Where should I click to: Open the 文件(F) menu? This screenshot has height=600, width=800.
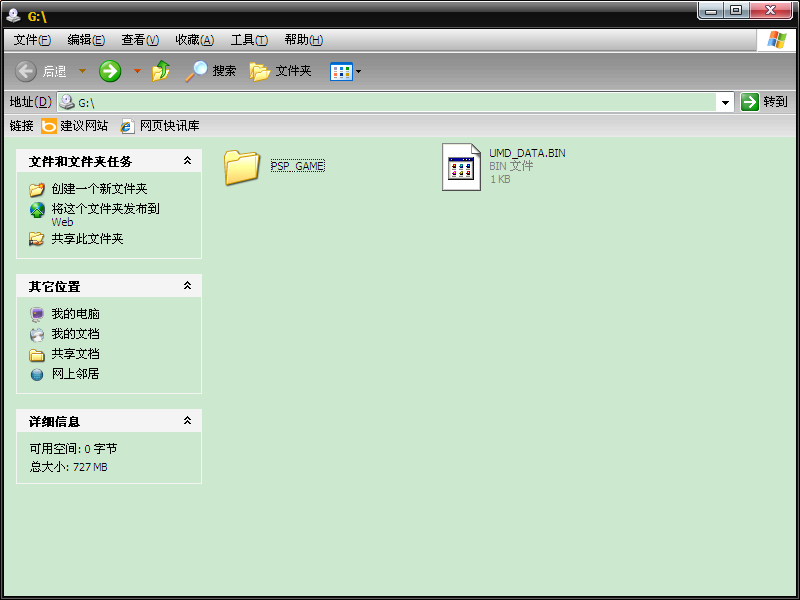(x=32, y=40)
